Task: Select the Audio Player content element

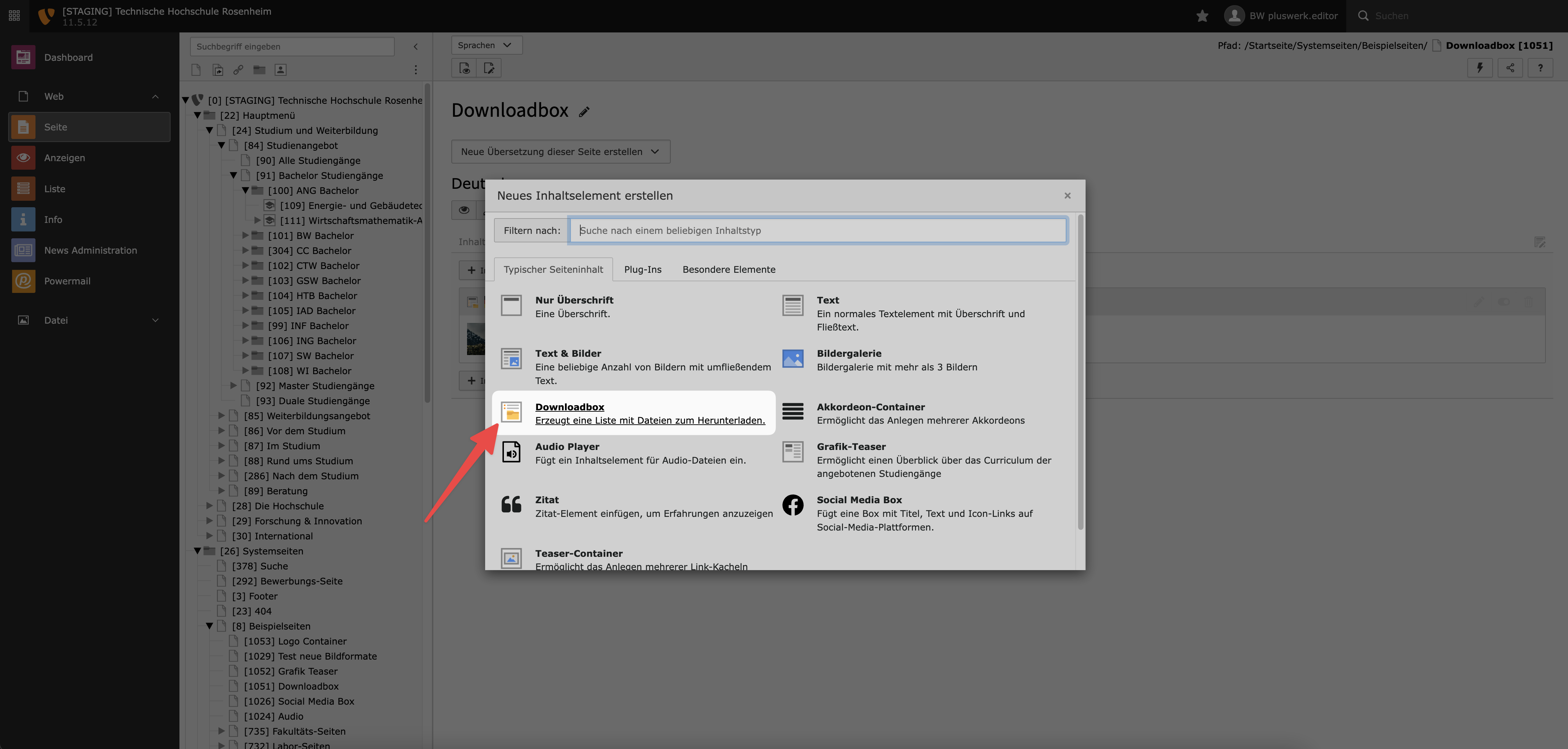Action: (x=567, y=447)
